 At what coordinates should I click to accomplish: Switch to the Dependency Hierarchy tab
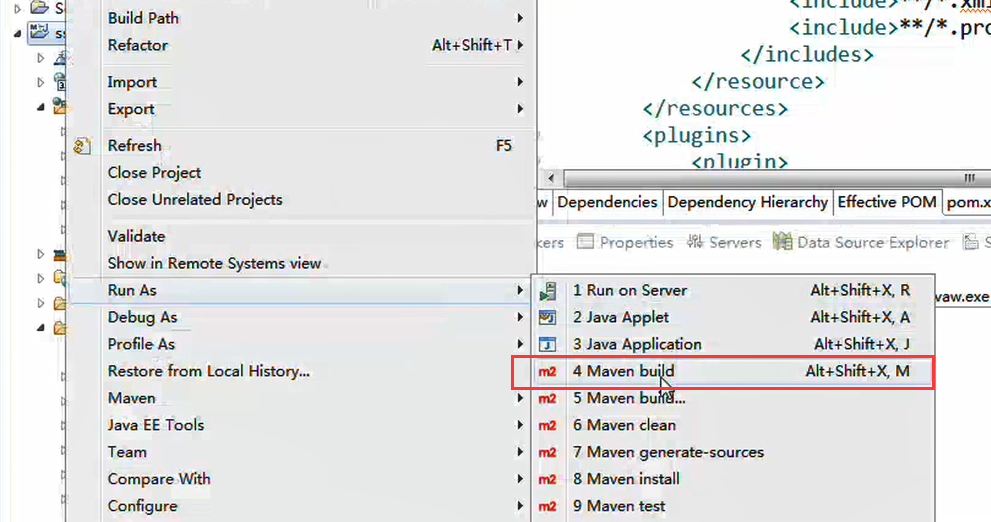point(747,202)
